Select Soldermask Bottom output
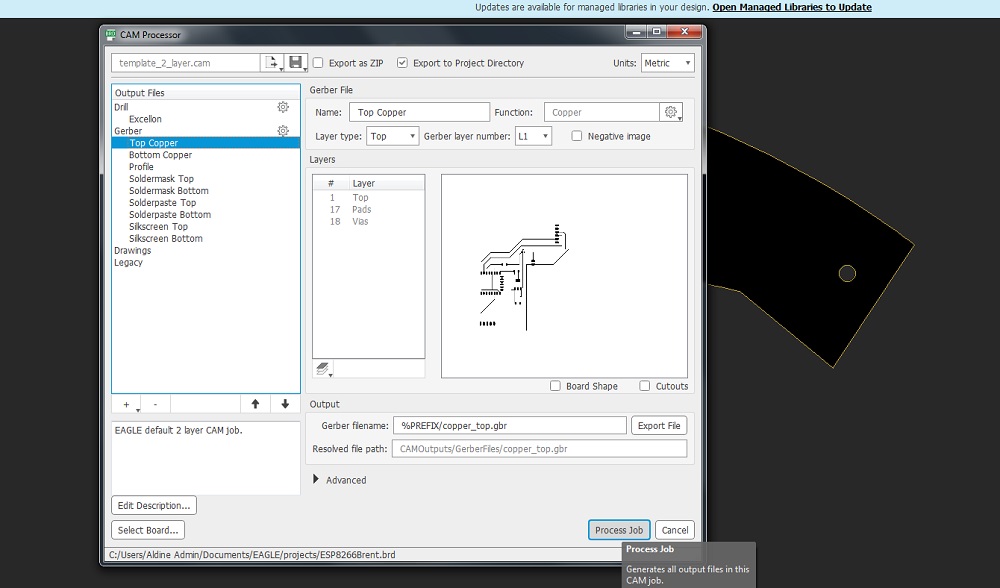Viewport: 1000px width, 588px height. click(168, 191)
